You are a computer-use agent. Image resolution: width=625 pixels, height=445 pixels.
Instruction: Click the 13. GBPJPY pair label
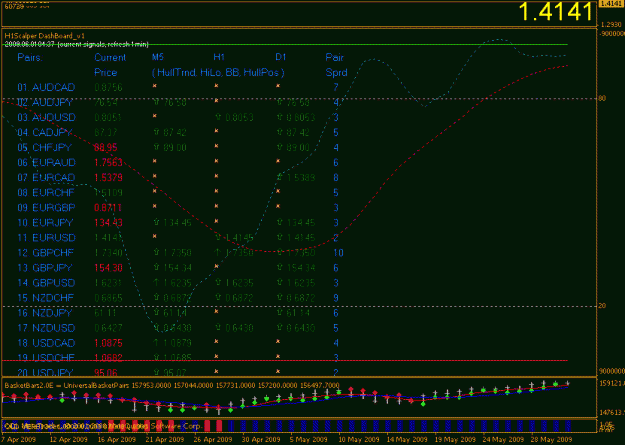coord(45,268)
